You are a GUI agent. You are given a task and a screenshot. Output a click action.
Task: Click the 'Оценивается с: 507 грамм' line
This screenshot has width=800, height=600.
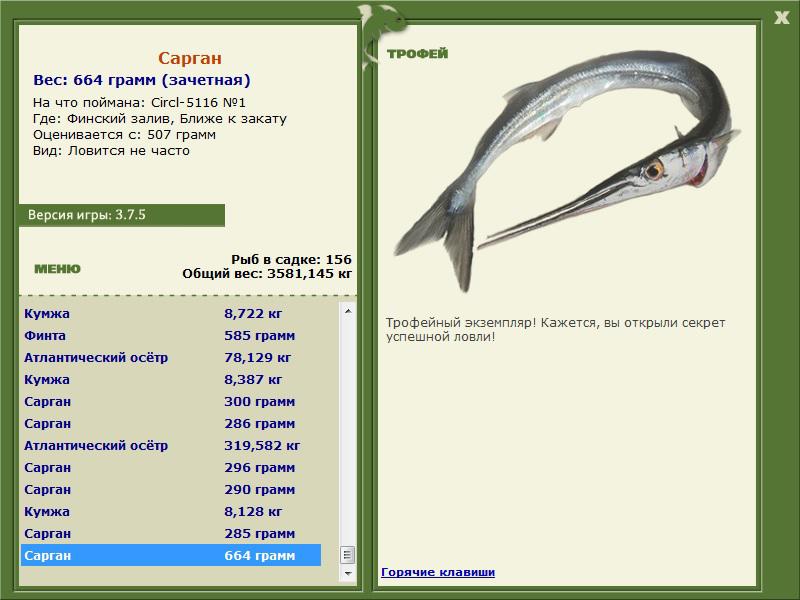click(x=124, y=135)
